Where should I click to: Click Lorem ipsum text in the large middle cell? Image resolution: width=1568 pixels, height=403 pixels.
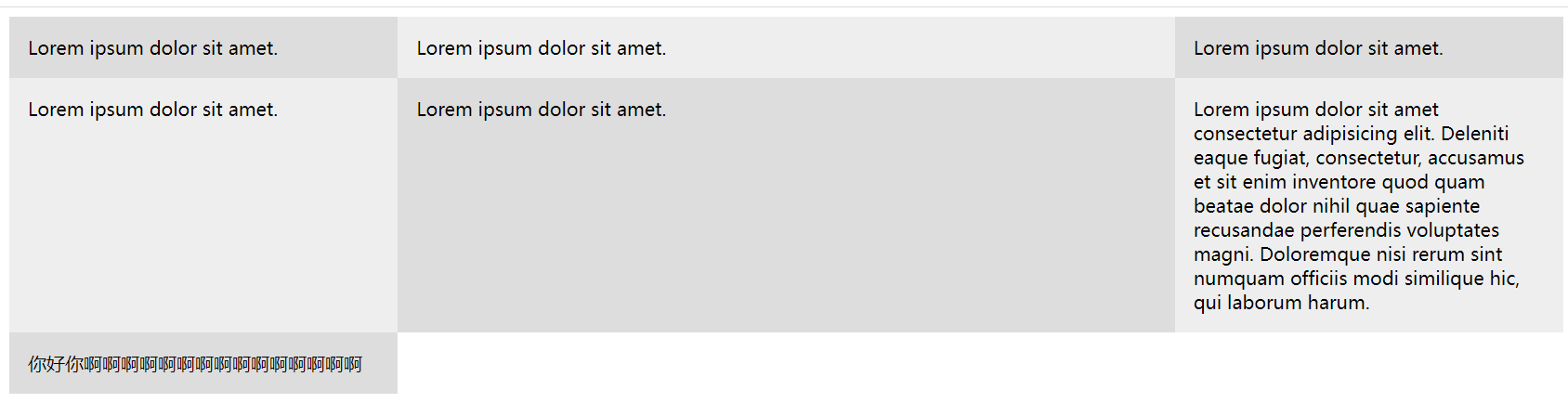[541, 110]
